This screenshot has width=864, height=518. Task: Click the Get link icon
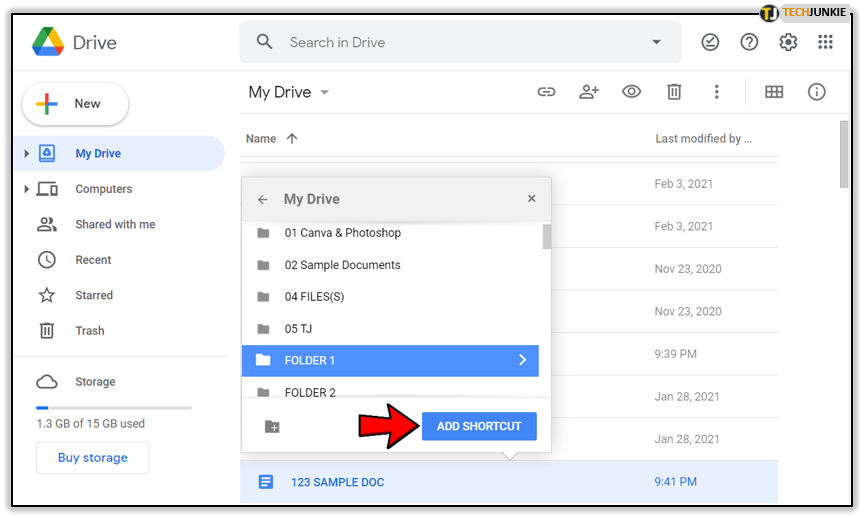tap(546, 92)
